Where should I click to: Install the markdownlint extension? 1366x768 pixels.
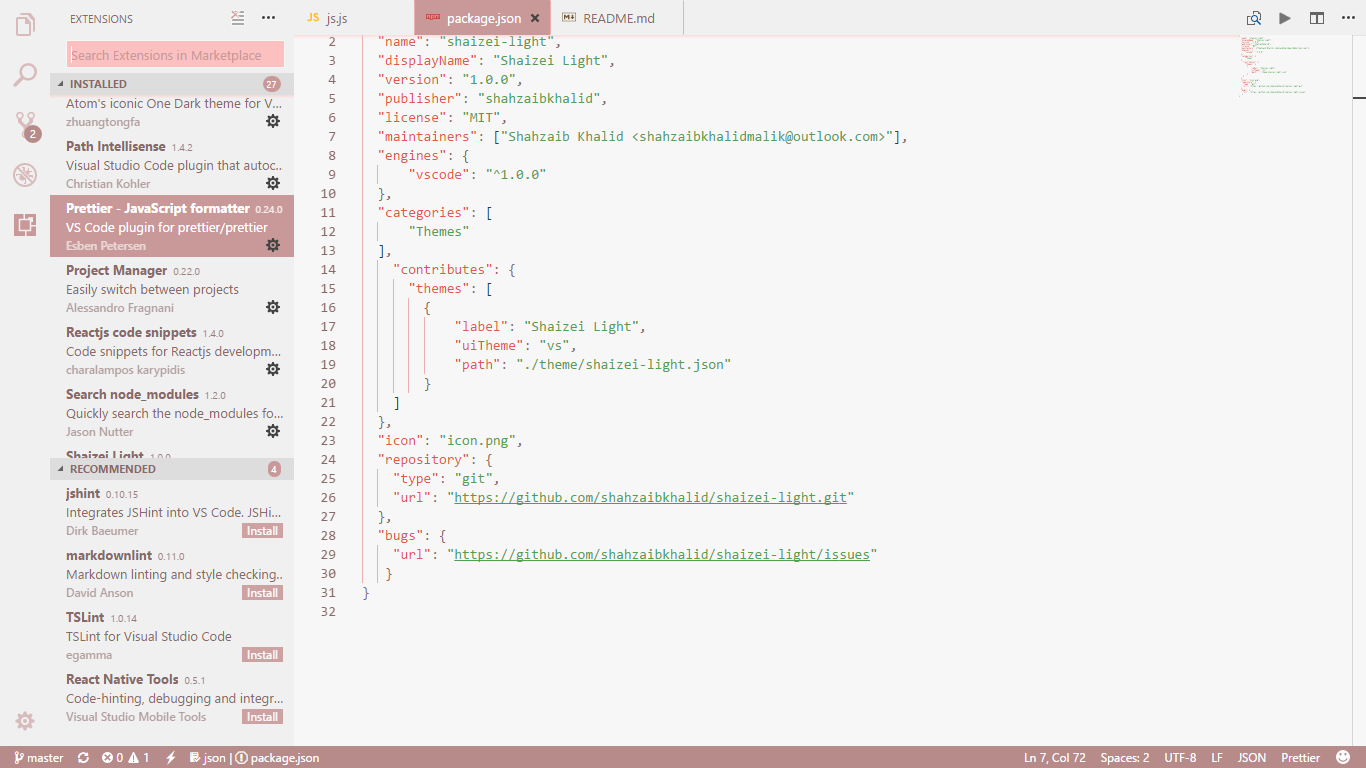(x=262, y=593)
